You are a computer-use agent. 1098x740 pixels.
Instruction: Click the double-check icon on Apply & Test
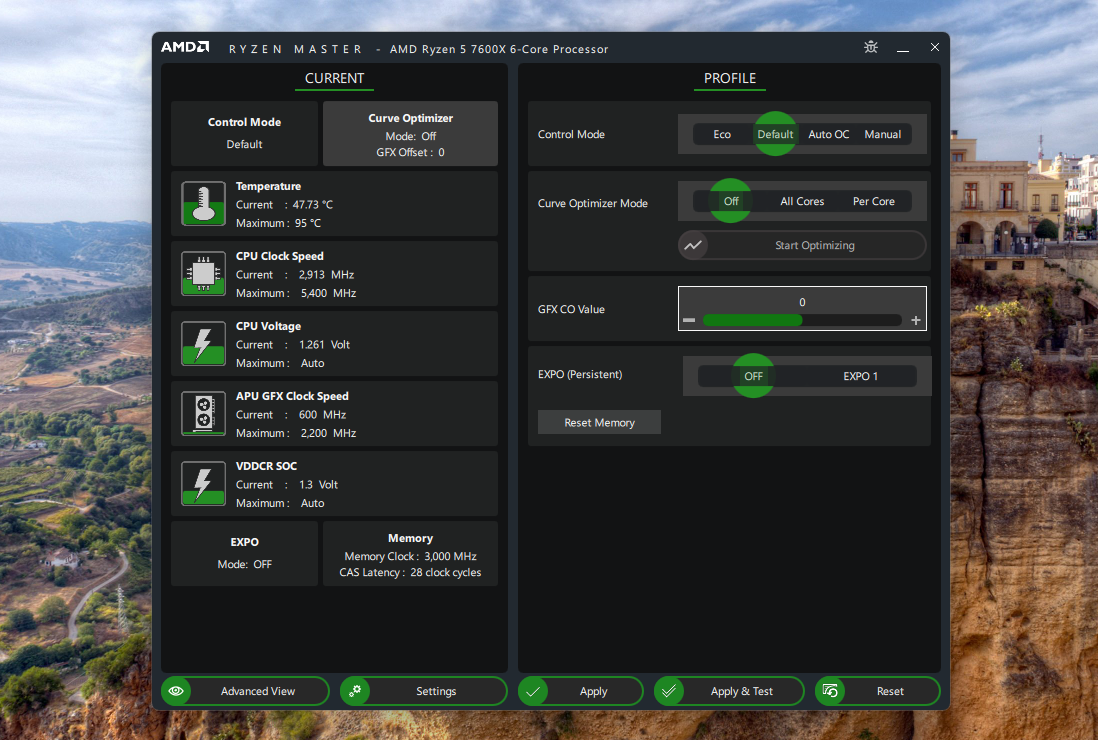[669, 691]
